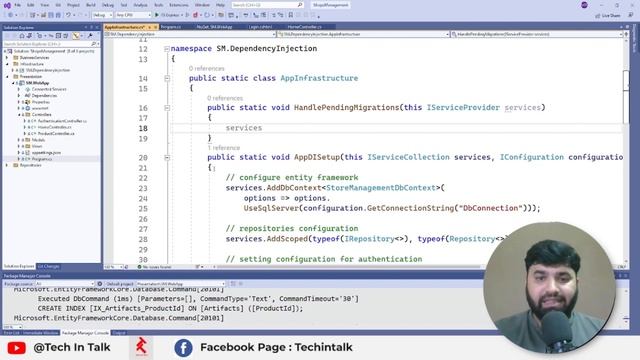Click the search magnifier icon in title bar
The height and width of the screenshot is (360, 640).
click(x=300, y=5)
